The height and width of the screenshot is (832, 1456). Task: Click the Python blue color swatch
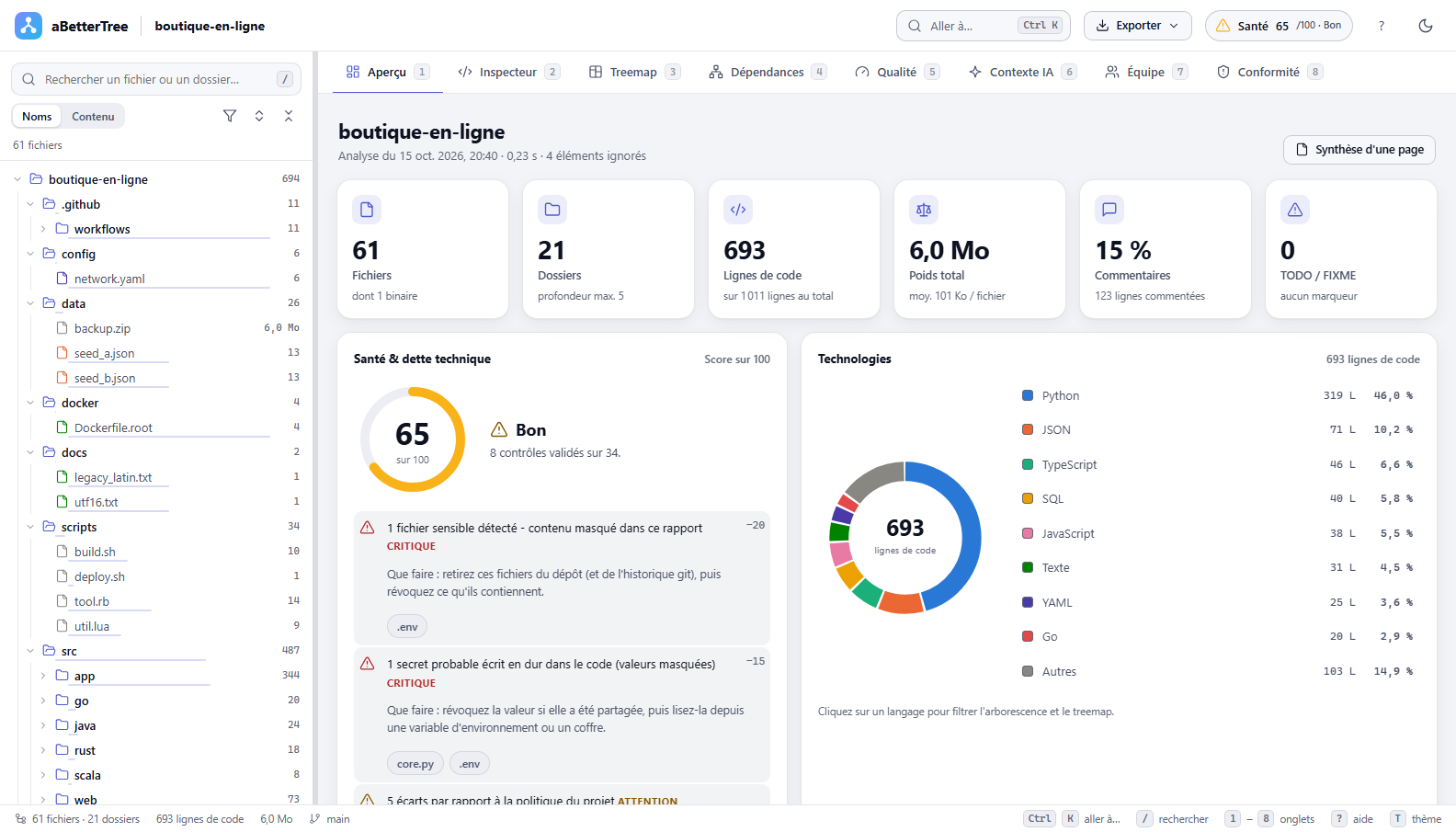pyautogui.click(x=1028, y=395)
